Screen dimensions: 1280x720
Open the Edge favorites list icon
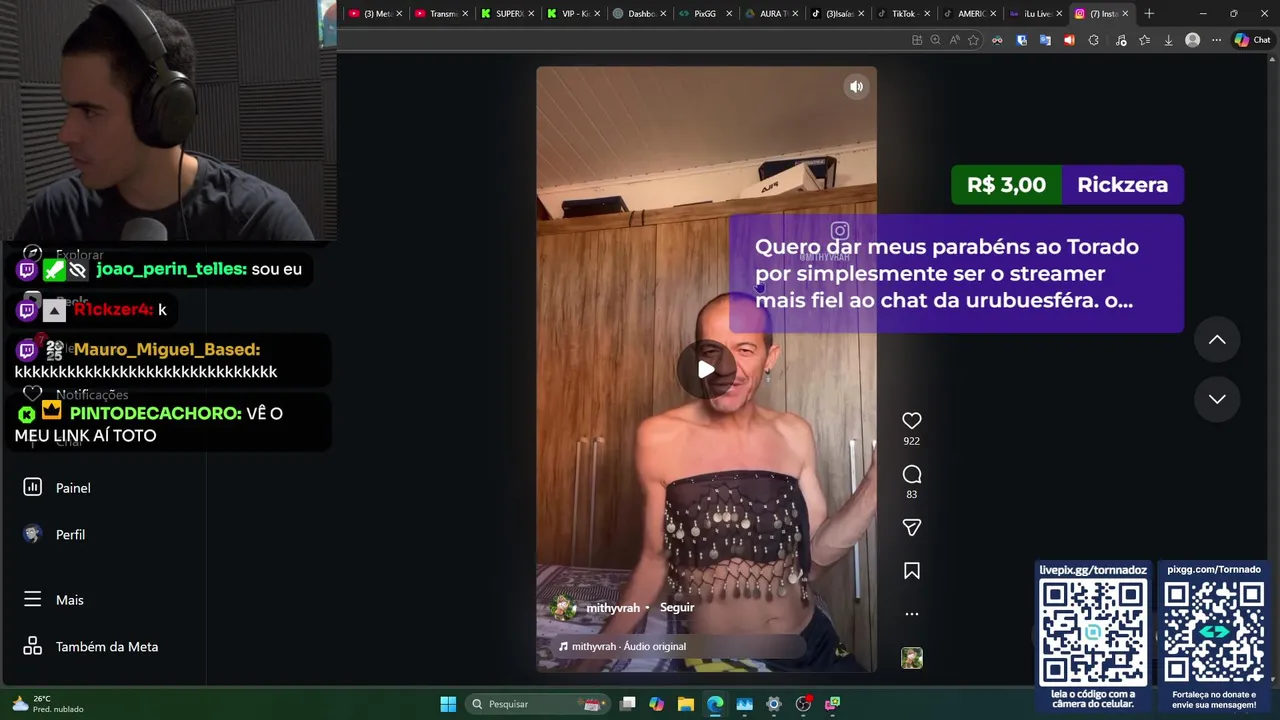[x=1144, y=40]
